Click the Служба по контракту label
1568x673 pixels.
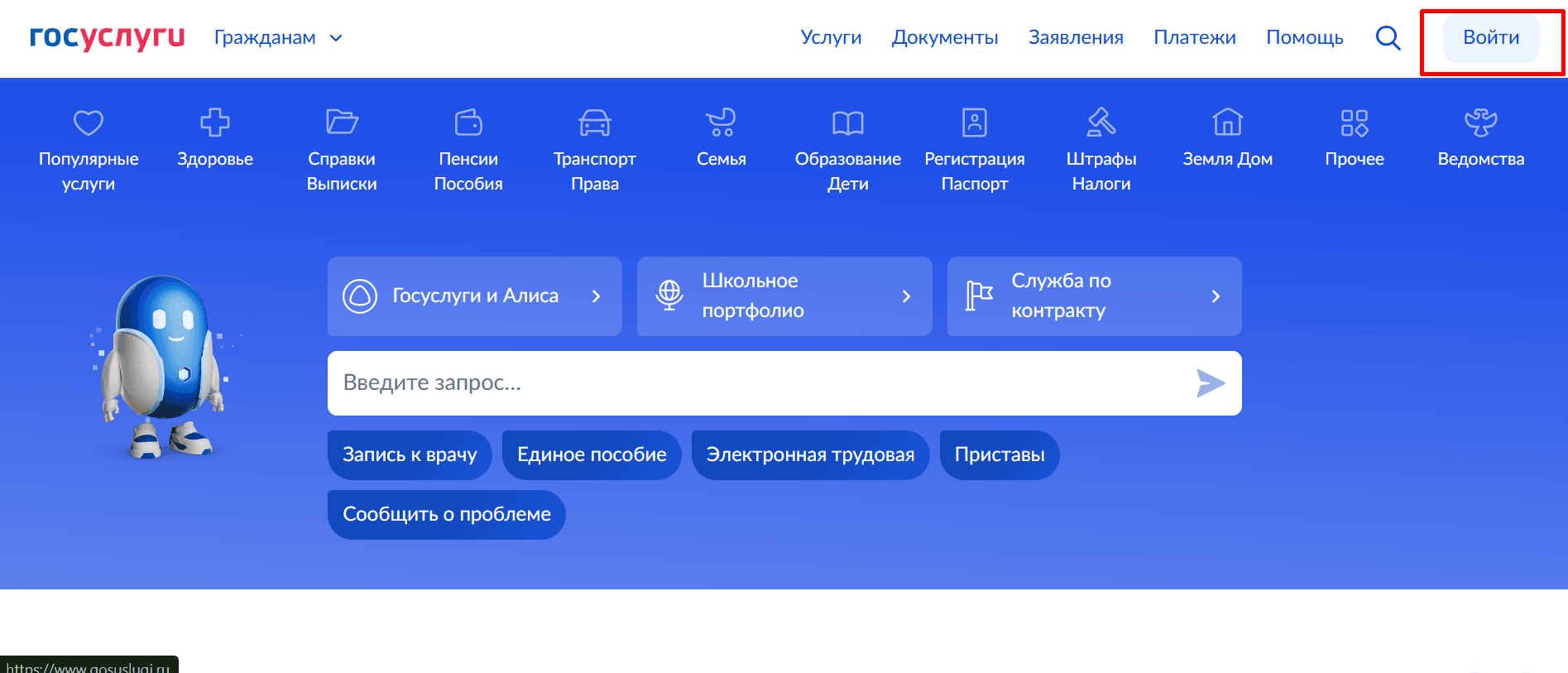click(x=1062, y=296)
